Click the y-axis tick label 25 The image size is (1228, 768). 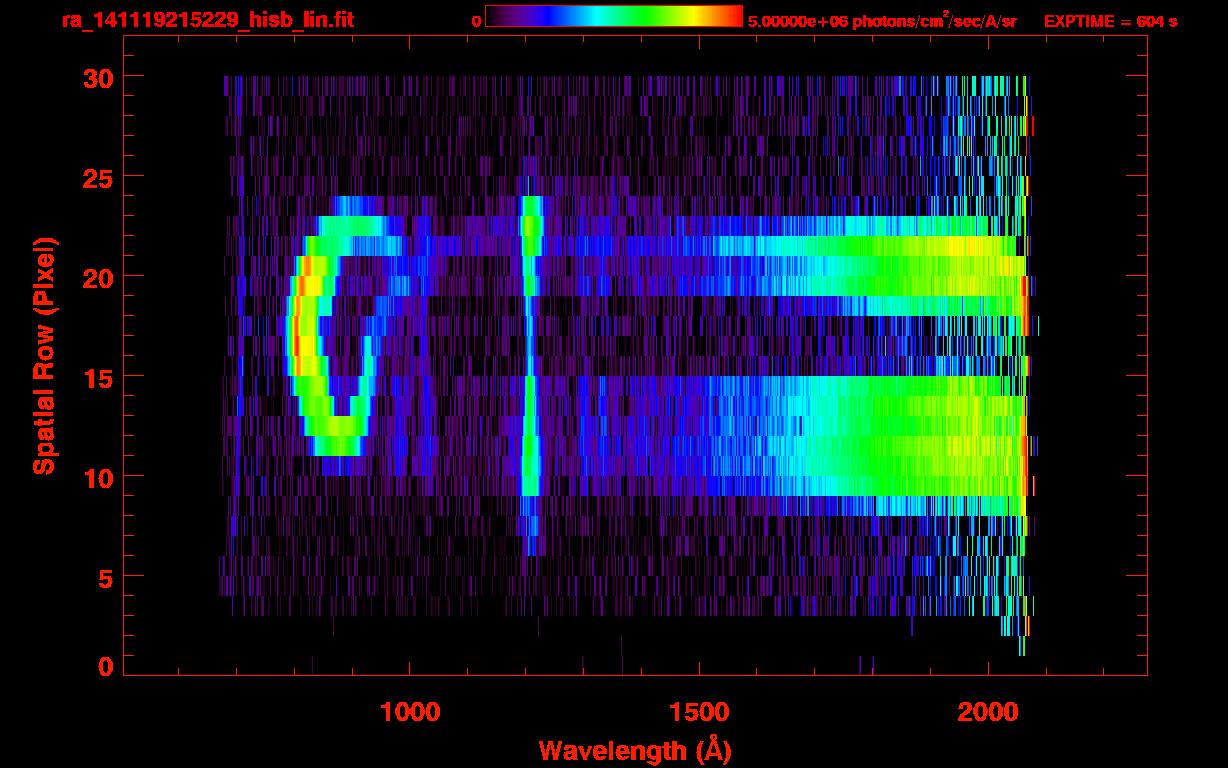pyautogui.click(x=97, y=177)
